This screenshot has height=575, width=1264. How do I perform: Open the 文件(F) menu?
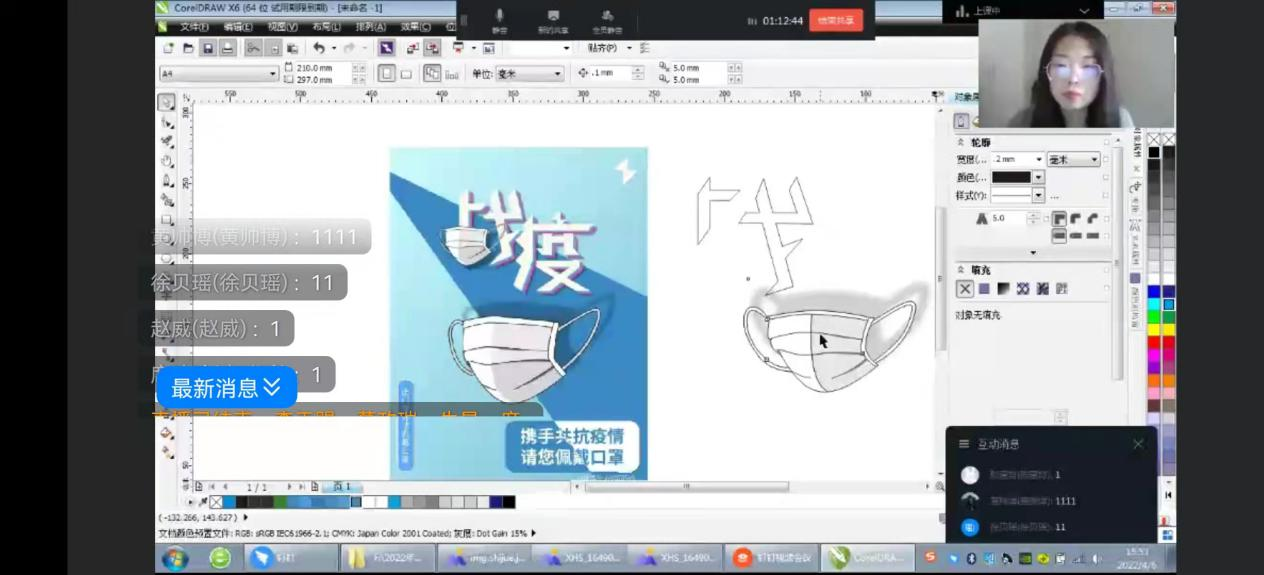pos(194,27)
